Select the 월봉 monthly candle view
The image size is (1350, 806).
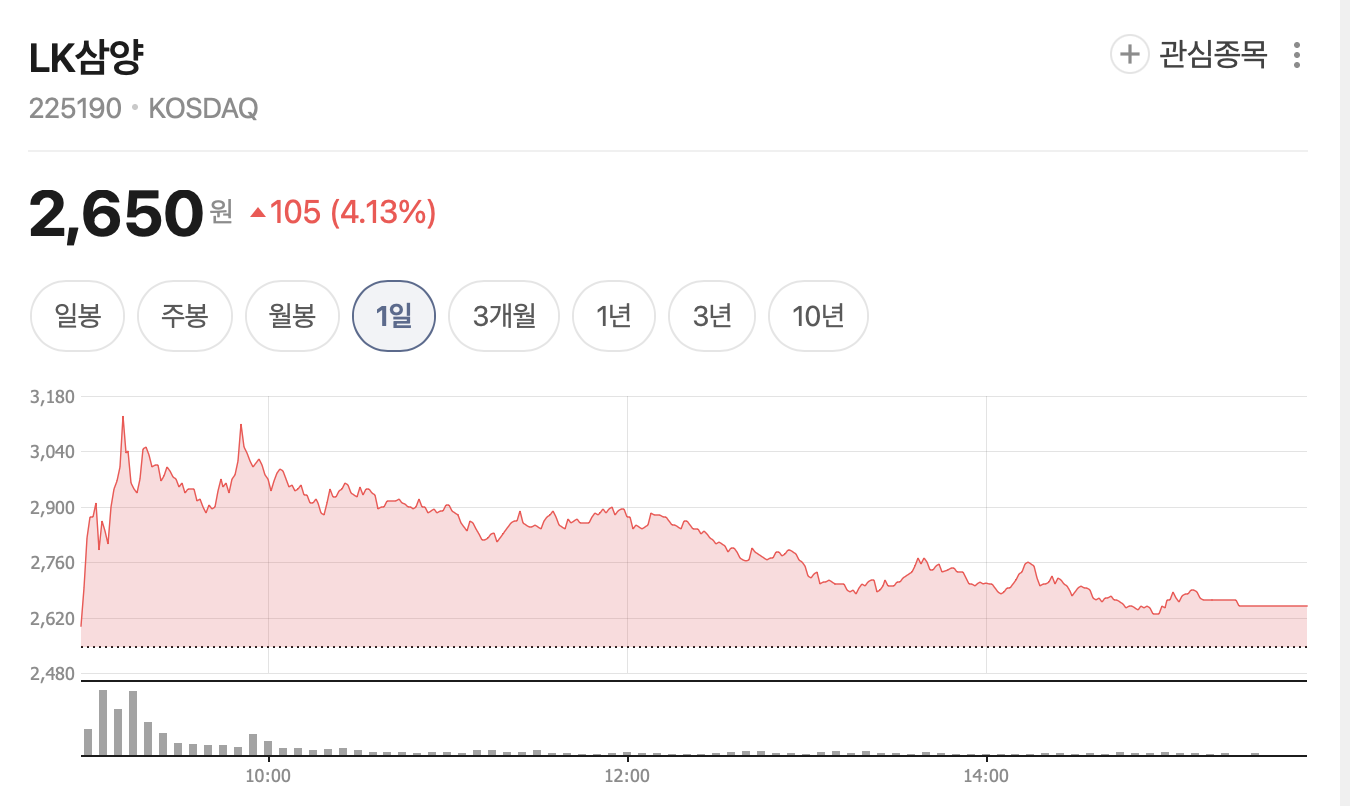pos(292,315)
